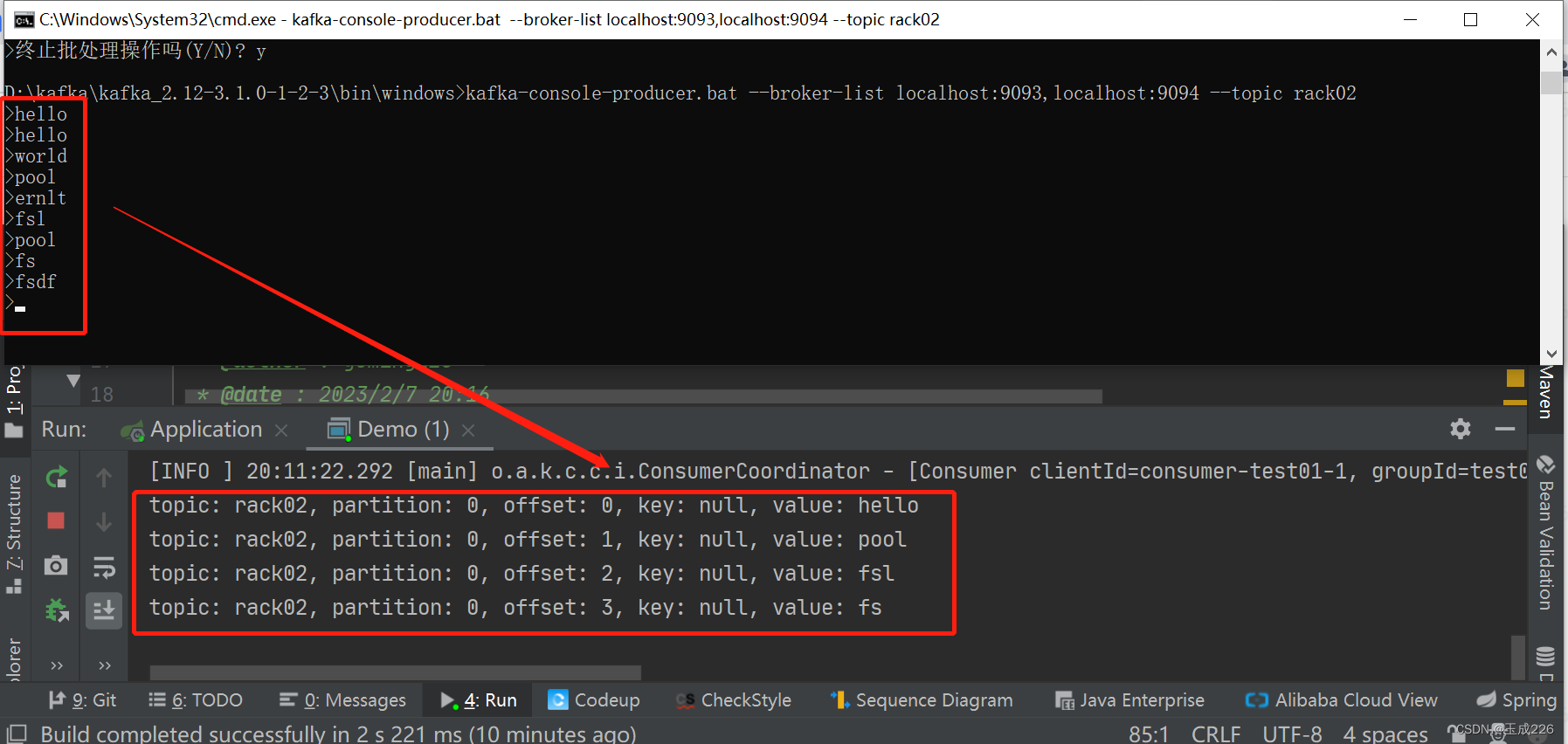Take a thread dump with camera icon
1568x744 pixels.
pyautogui.click(x=56, y=566)
